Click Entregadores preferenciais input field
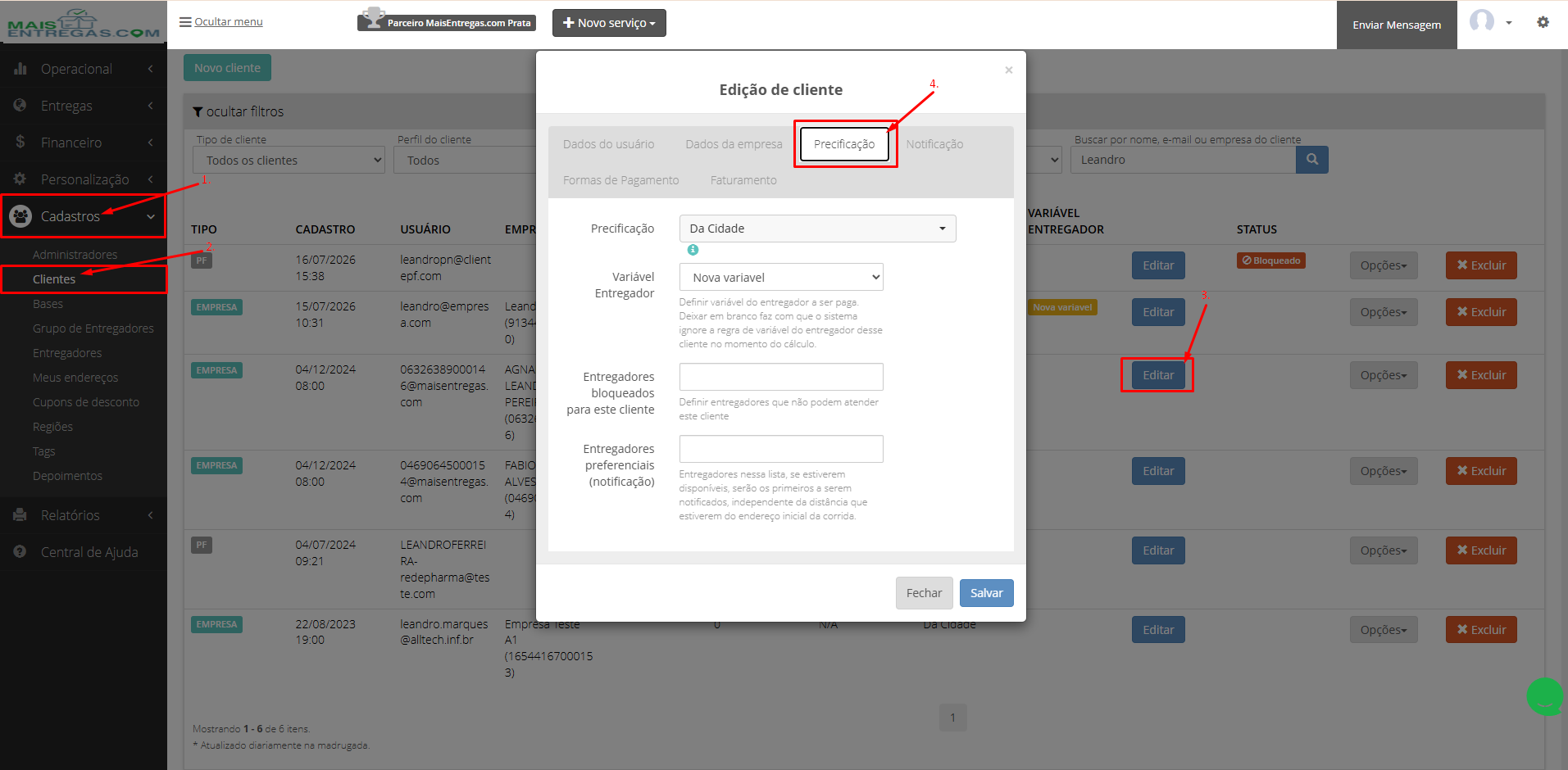Viewport: 1568px width, 770px height. coord(781,449)
